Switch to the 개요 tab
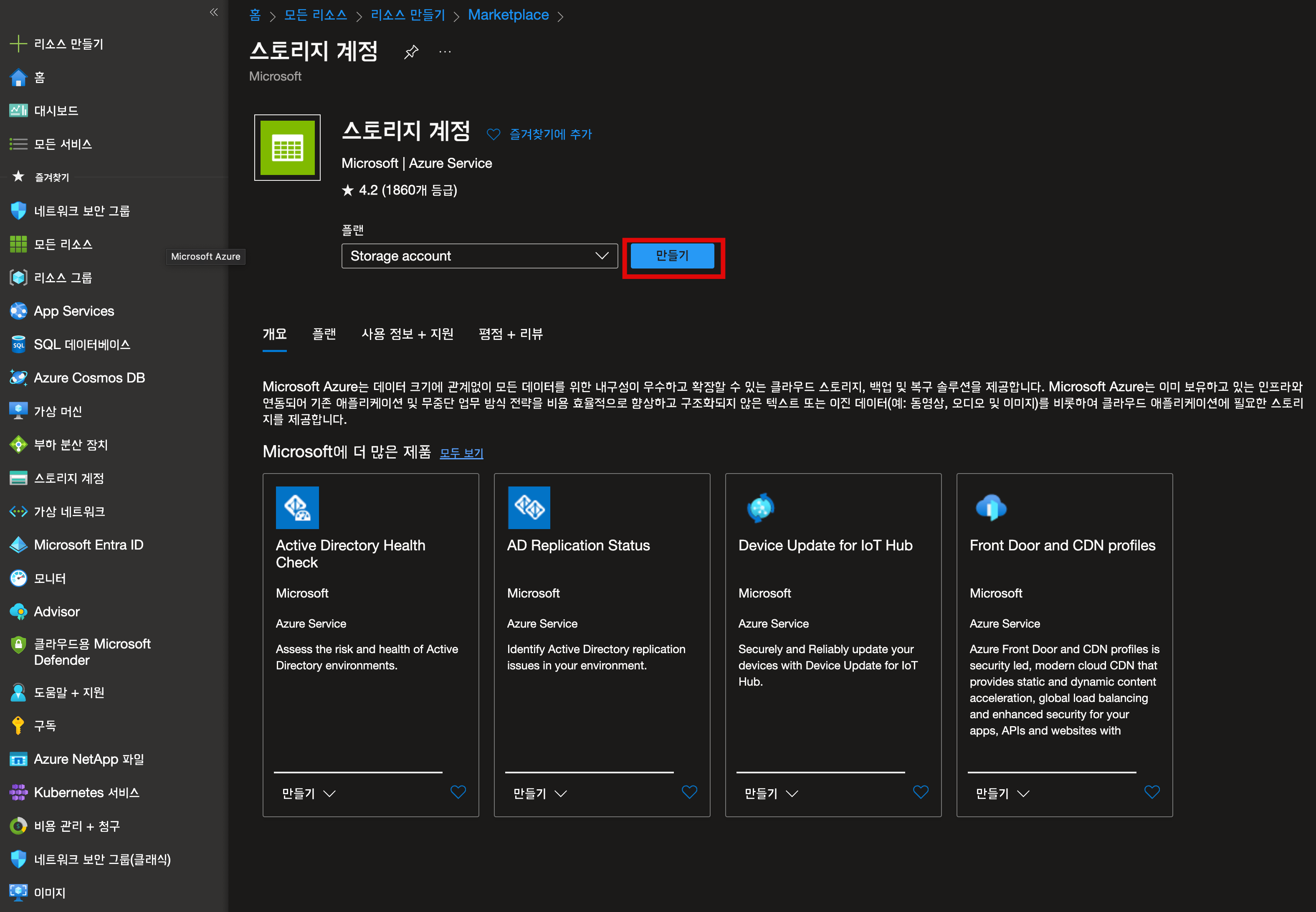1316x912 pixels. click(x=274, y=334)
